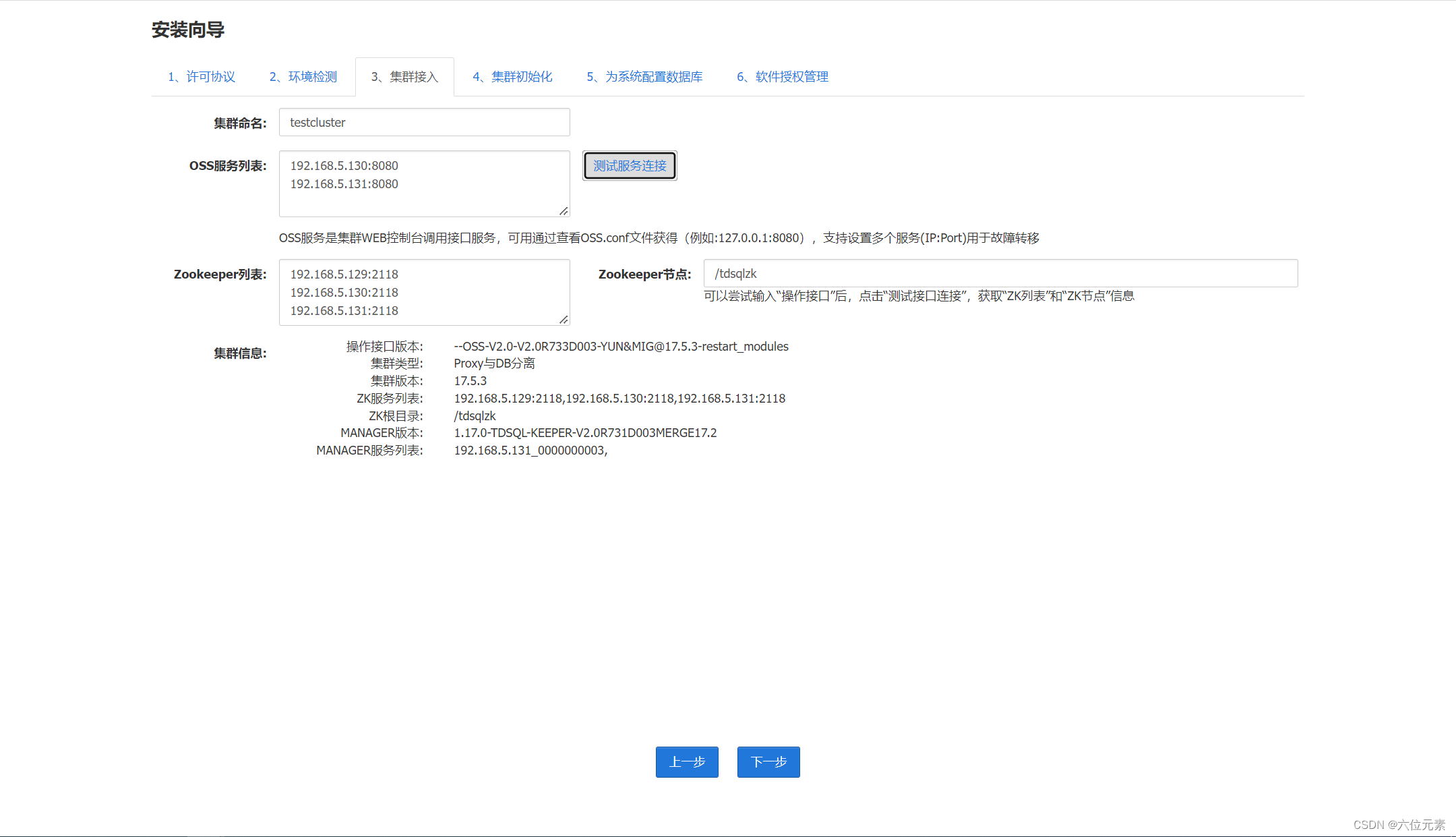1456x837 pixels.
Task: Click the 192.168.5.131:8080 line in the OSS list
Action: coord(344,184)
